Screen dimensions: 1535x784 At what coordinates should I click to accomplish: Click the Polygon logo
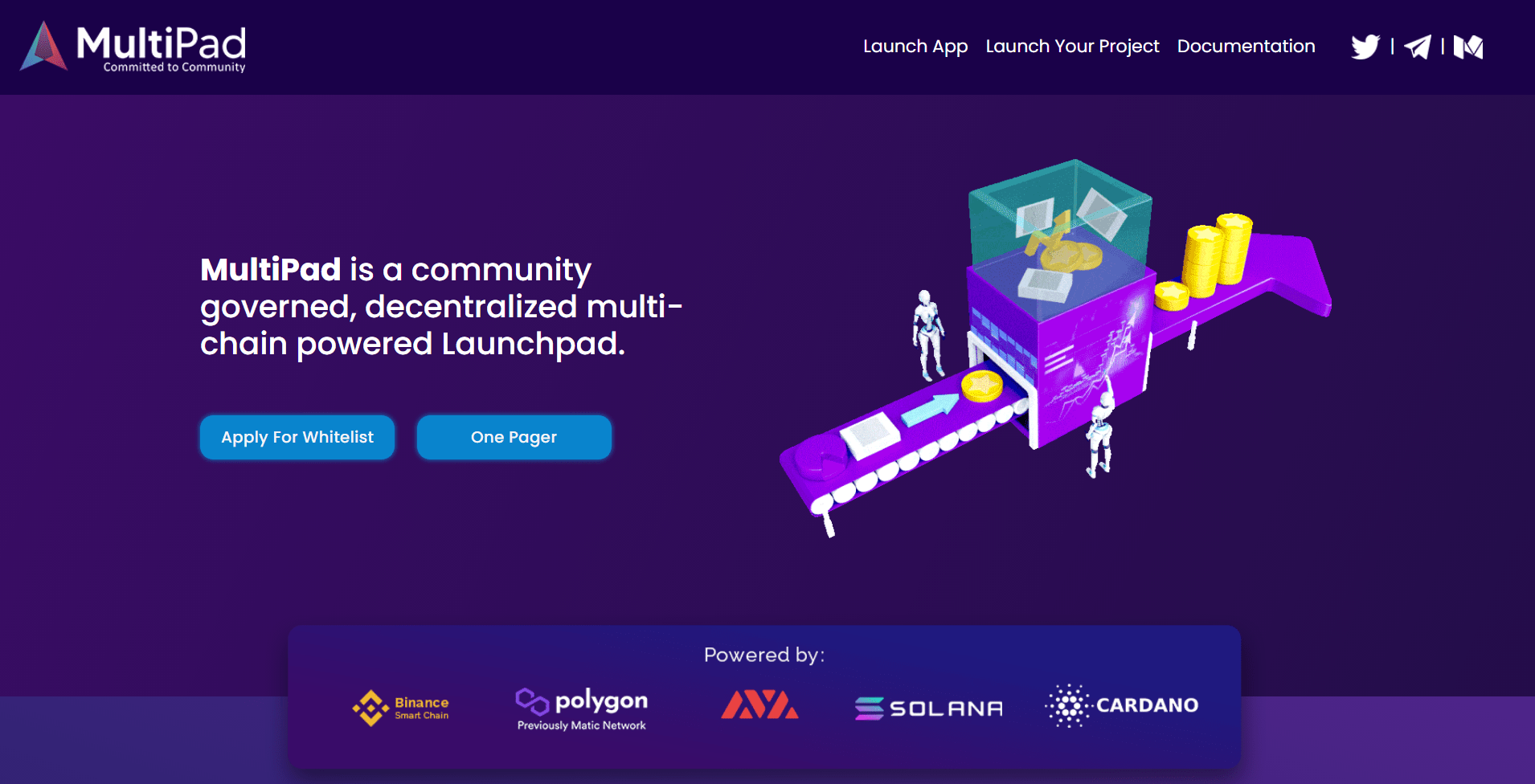(x=582, y=708)
